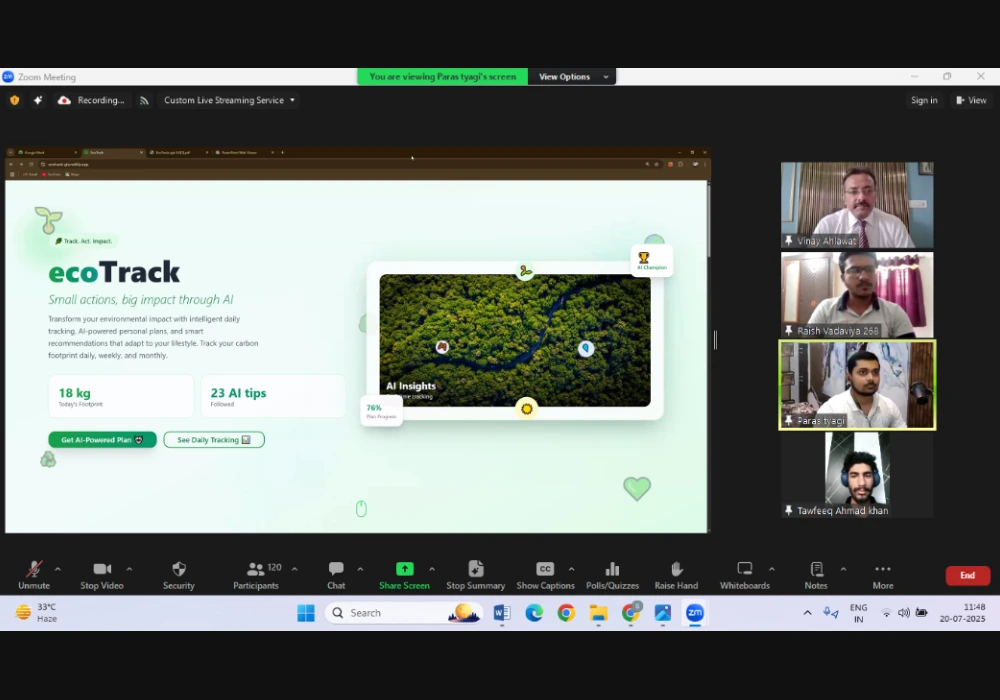
Task: Open the Security shield icon
Action: point(179,569)
